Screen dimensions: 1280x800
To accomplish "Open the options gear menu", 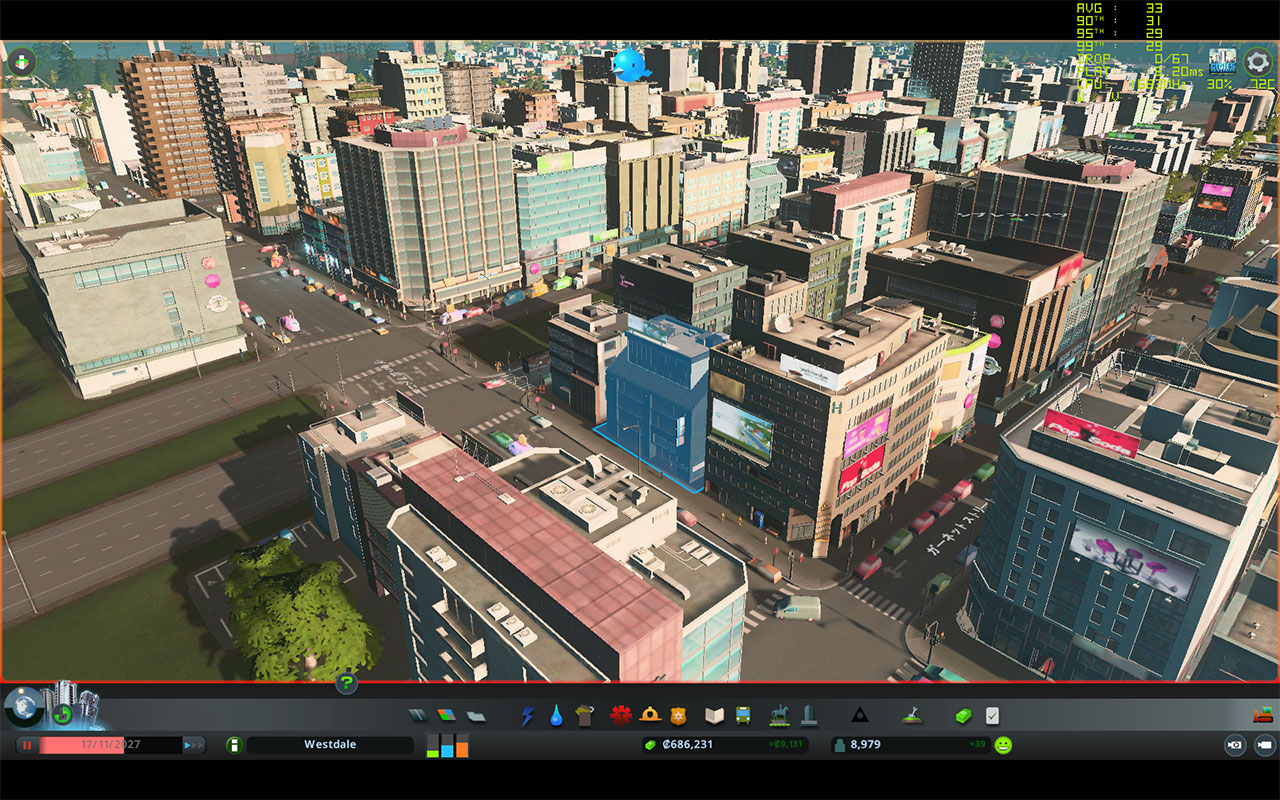I will pos(1257,60).
